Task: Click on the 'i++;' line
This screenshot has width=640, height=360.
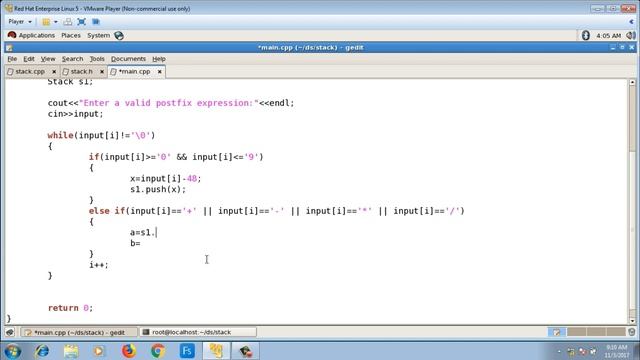Action: (99, 265)
